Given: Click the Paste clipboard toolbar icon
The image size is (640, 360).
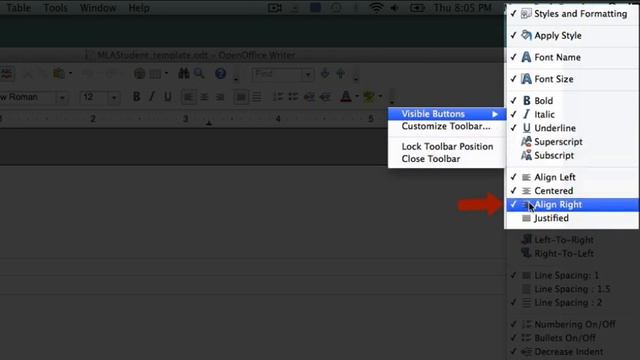Looking at the screenshot, I should [59, 73].
